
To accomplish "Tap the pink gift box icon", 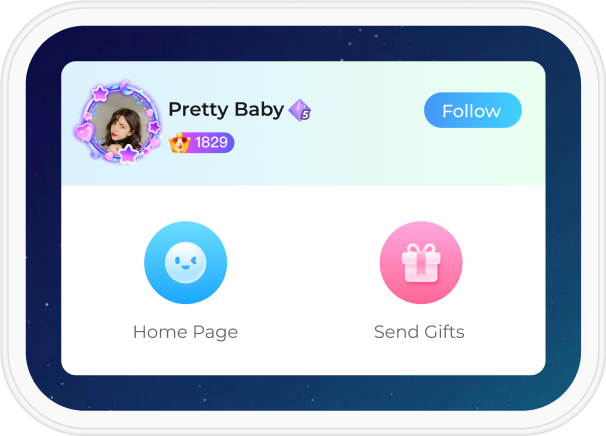I will 421,262.
